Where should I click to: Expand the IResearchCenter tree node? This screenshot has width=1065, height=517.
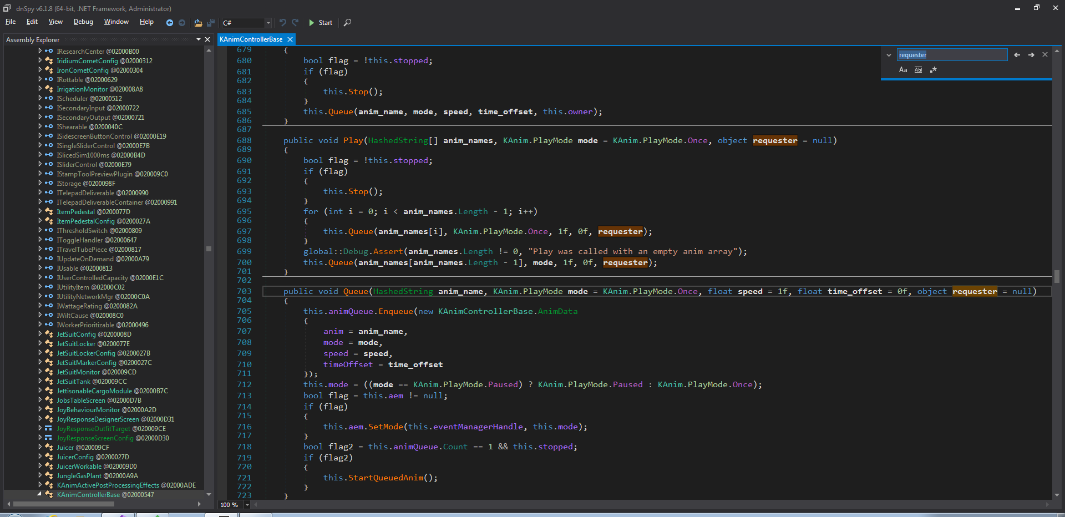coord(40,50)
